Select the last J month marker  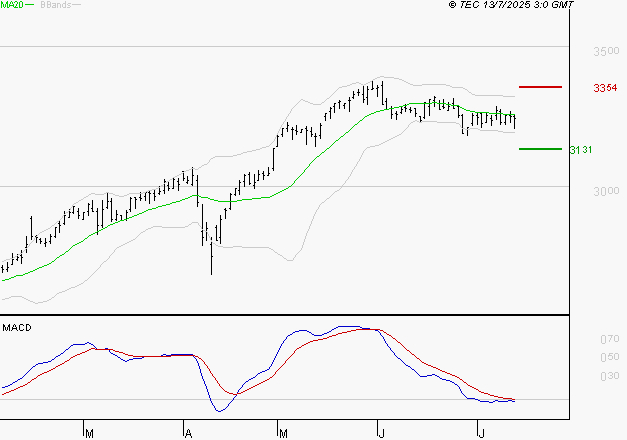pyautogui.click(x=481, y=433)
